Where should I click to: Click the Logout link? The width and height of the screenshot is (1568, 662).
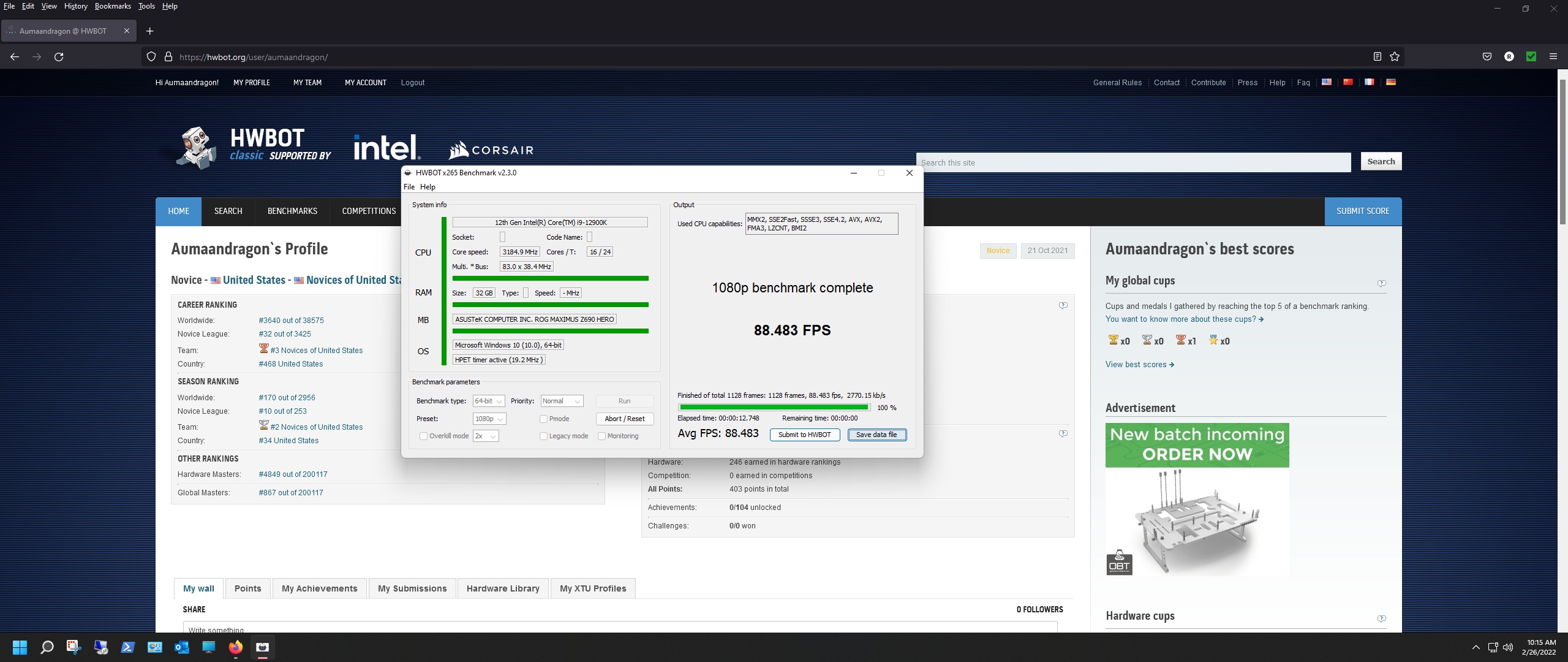413,83
